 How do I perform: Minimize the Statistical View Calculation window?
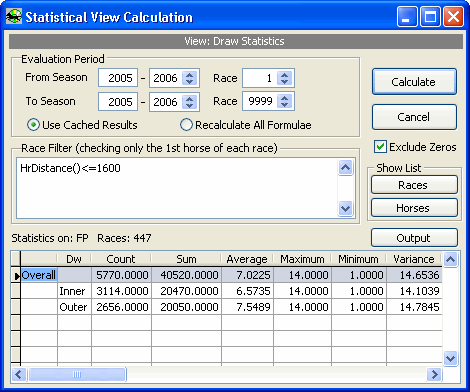click(x=407, y=16)
